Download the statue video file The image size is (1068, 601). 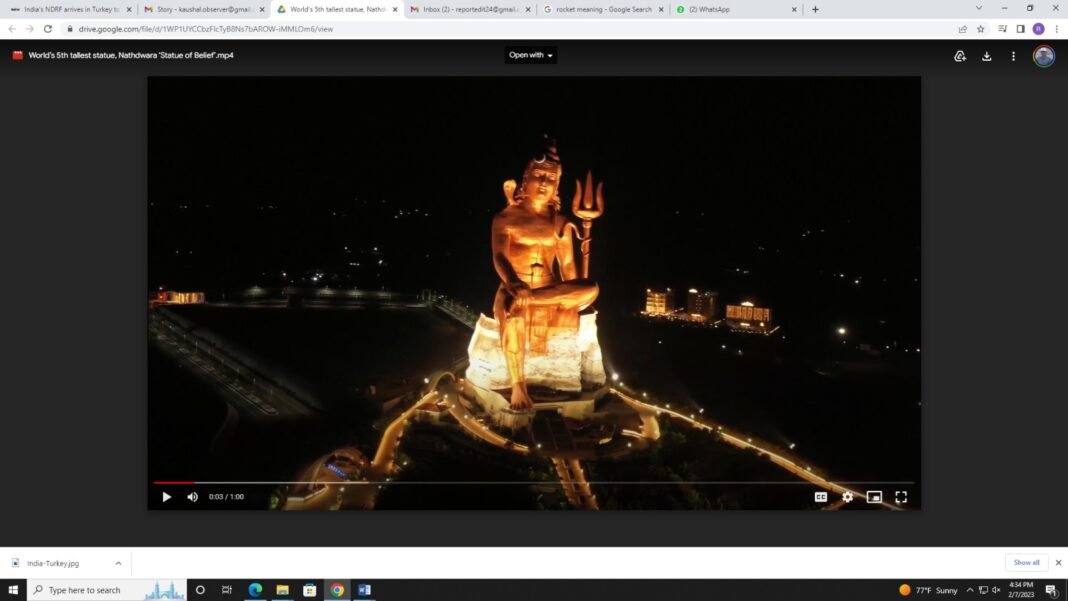(986, 56)
